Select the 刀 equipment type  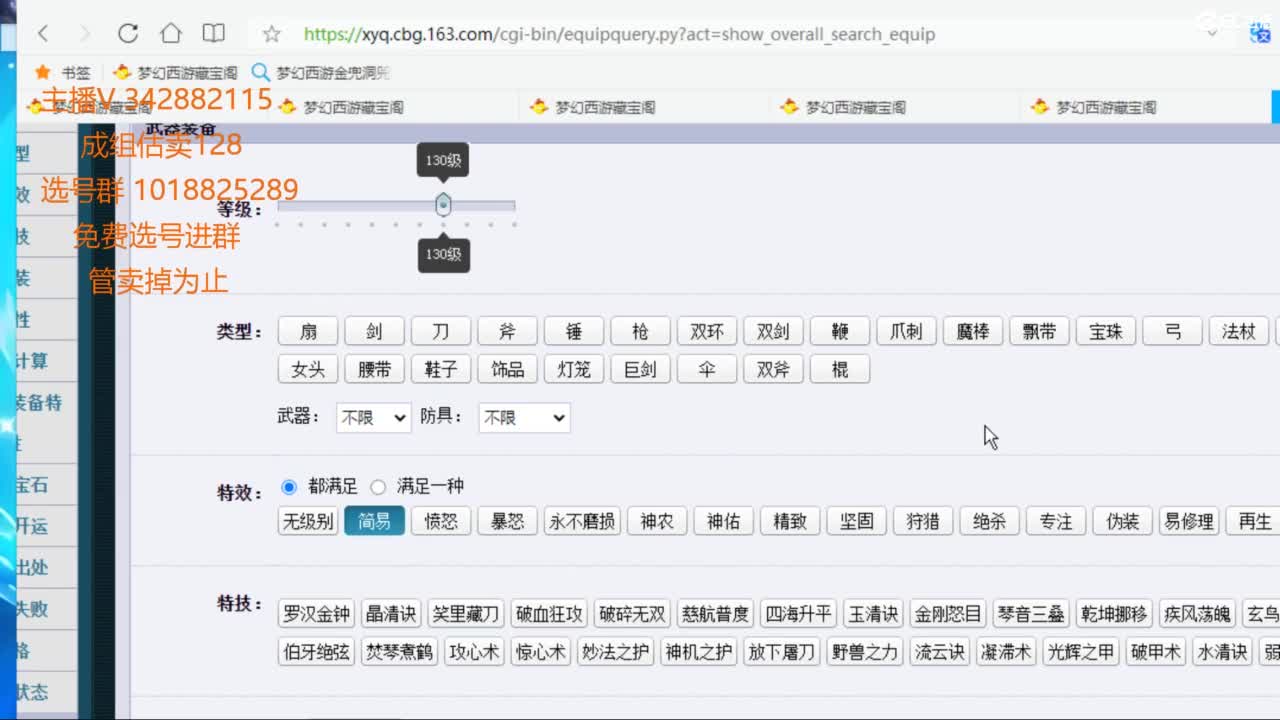[441, 331]
